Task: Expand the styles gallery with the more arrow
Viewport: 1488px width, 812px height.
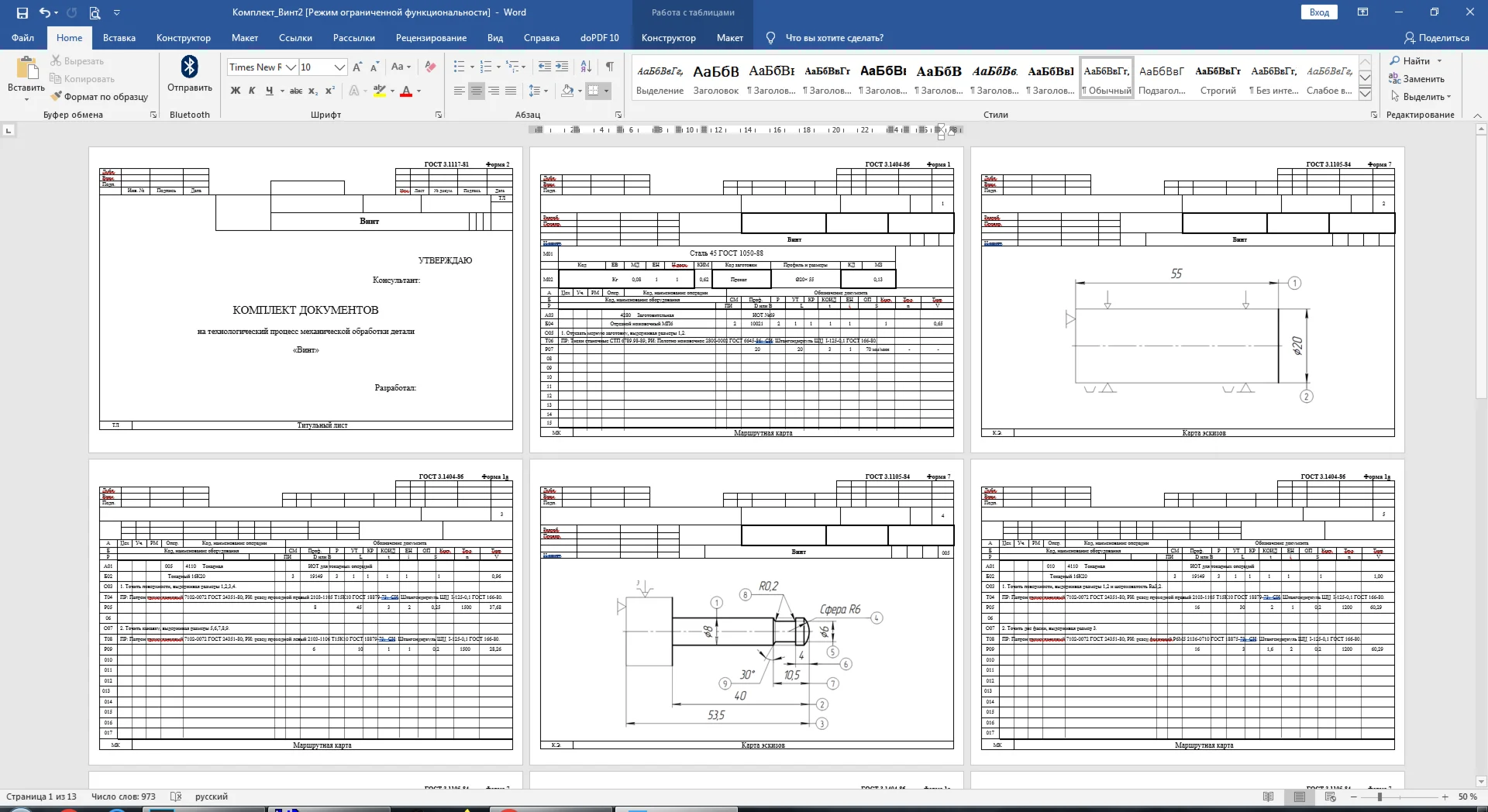Action: (x=1366, y=94)
